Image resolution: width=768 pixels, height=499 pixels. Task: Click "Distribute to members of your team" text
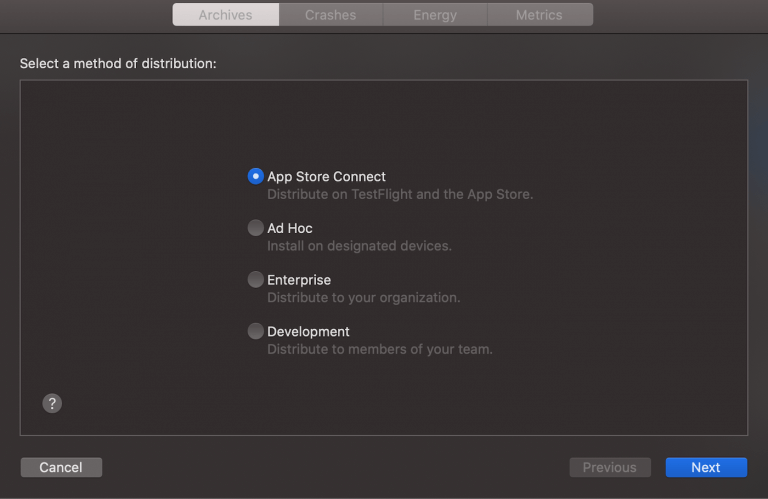coord(379,350)
